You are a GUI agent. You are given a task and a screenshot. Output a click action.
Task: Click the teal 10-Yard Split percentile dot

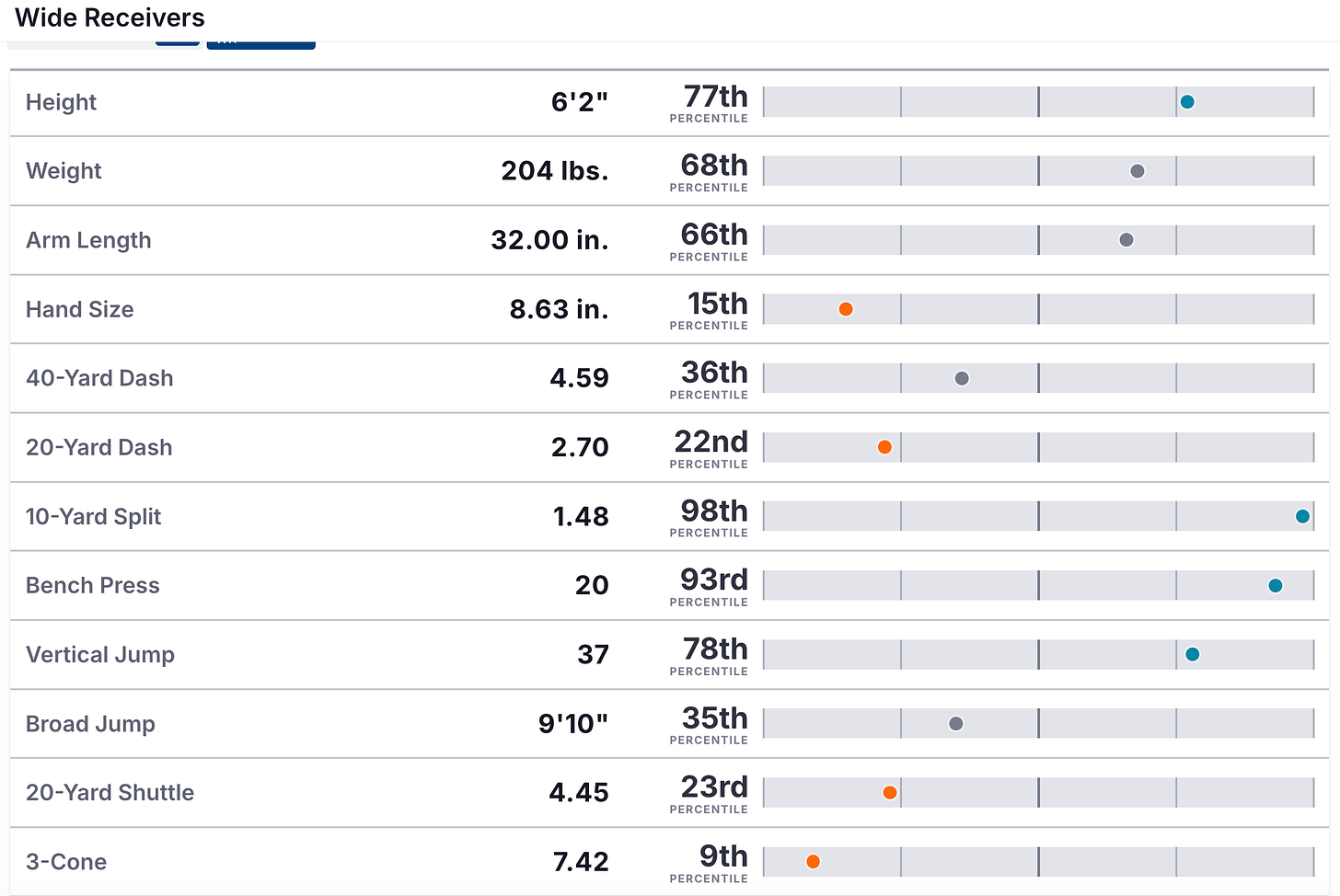1302,516
